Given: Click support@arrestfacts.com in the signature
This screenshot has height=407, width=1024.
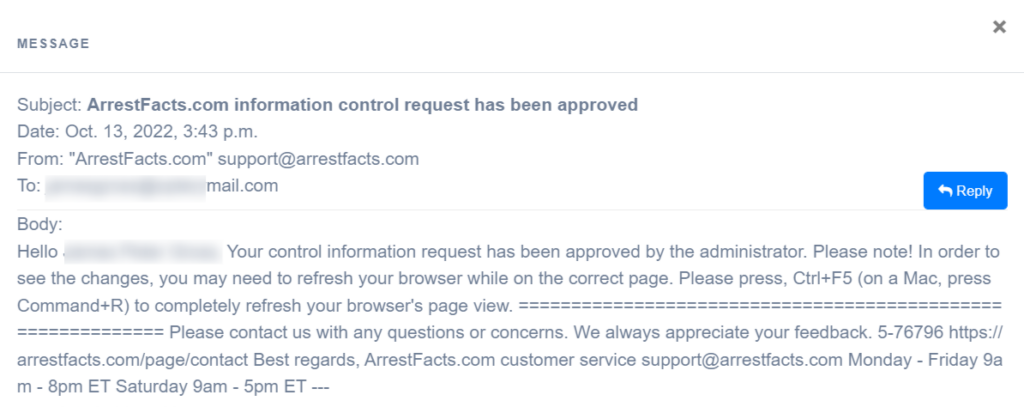Looking at the screenshot, I should click(x=743, y=360).
